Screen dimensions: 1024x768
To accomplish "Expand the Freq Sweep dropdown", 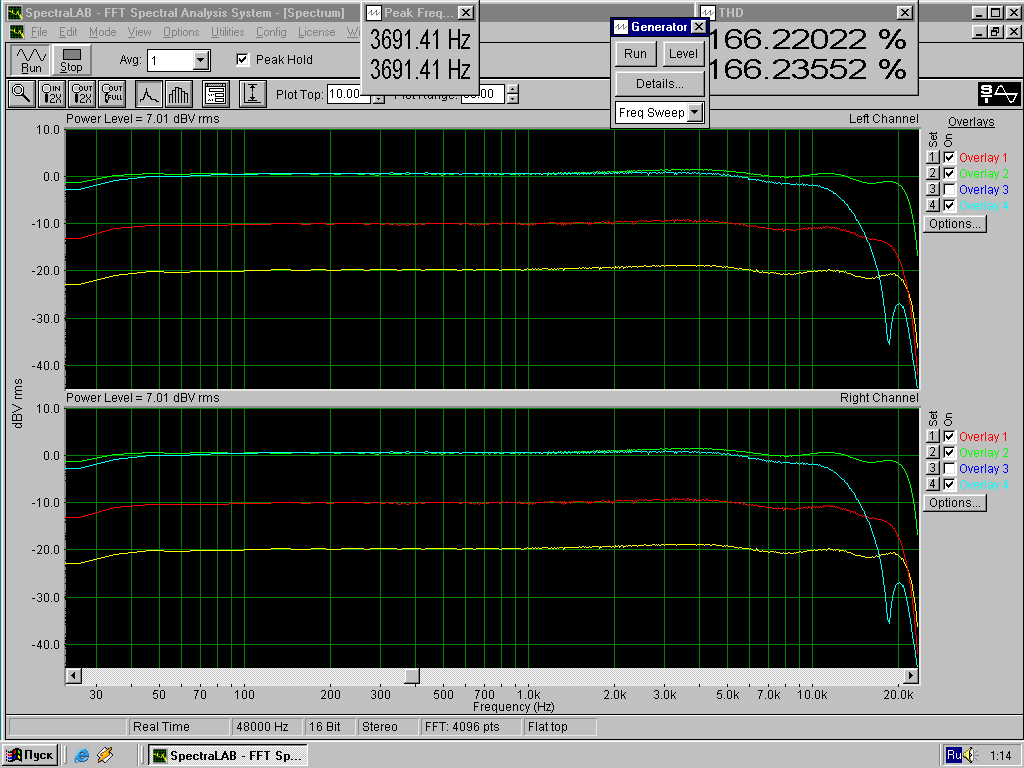I will 695,112.
